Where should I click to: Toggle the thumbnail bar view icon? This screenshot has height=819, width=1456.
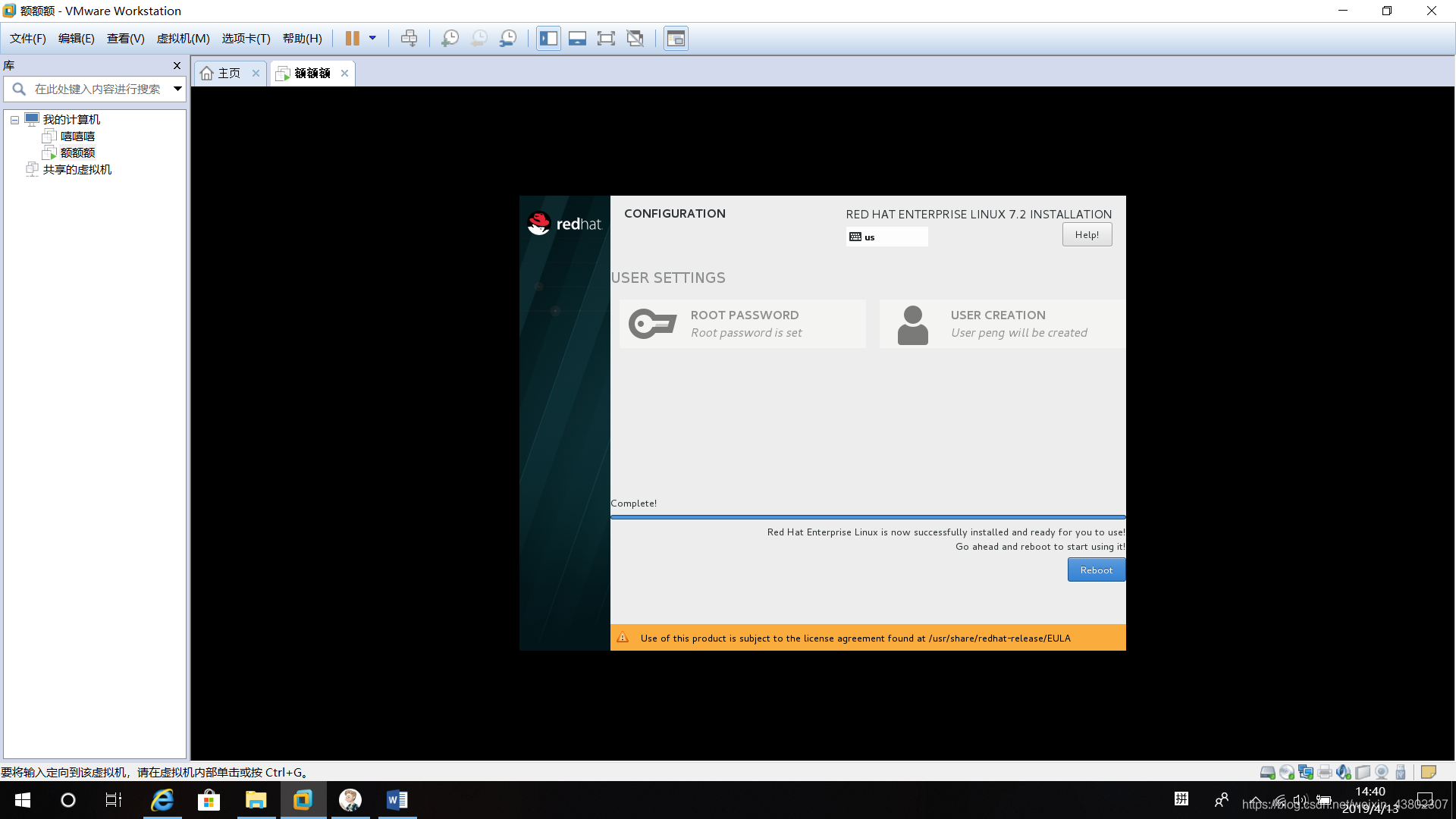click(577, 38)
